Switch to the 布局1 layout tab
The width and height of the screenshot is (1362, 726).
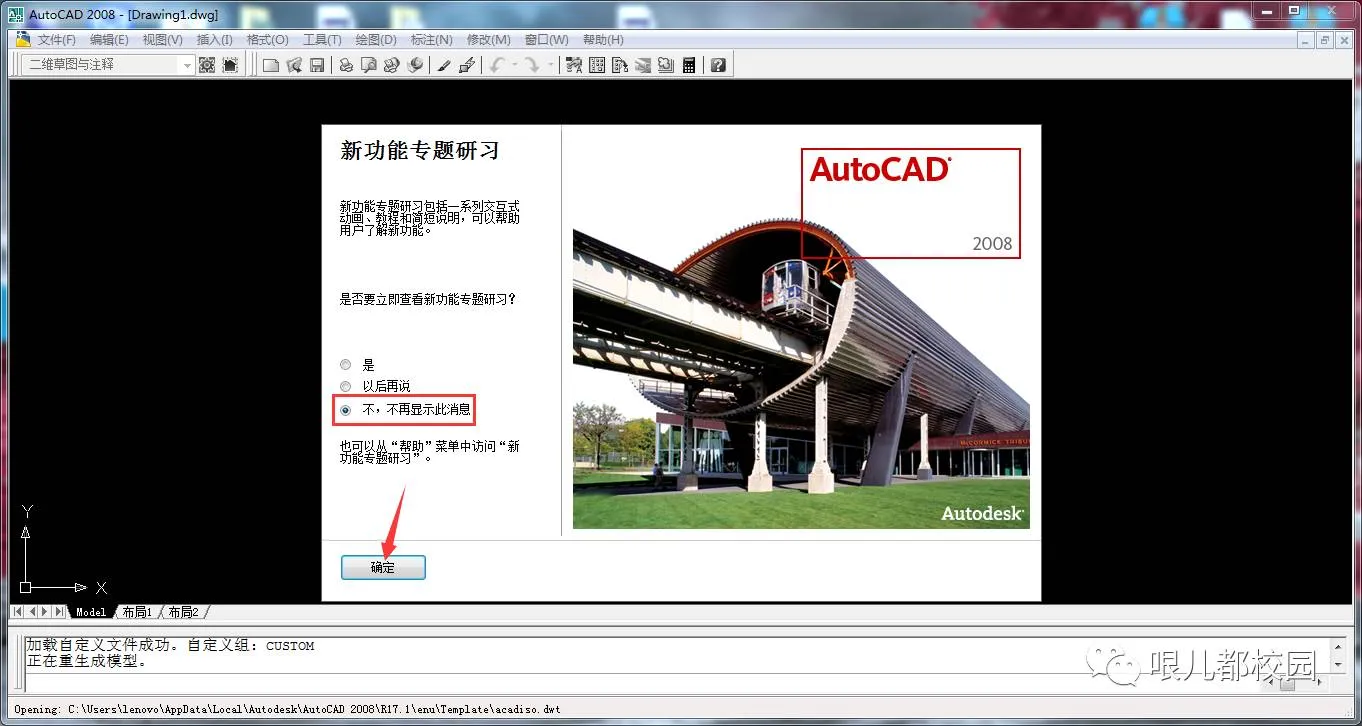(x=137, y=612)
